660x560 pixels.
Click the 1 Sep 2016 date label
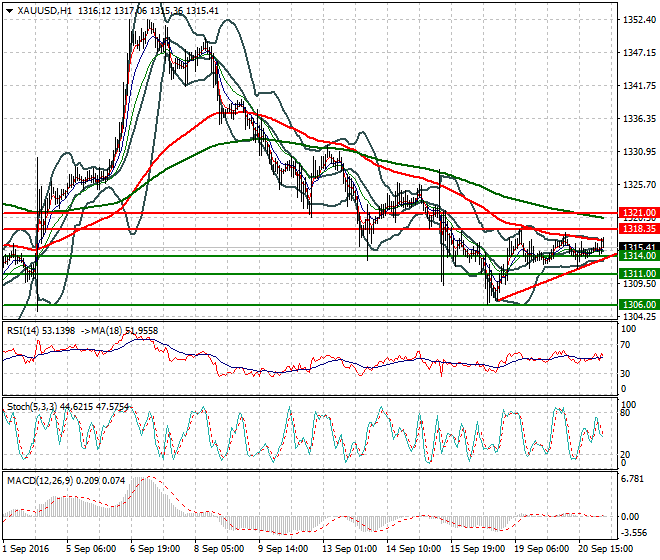[26, 549]
